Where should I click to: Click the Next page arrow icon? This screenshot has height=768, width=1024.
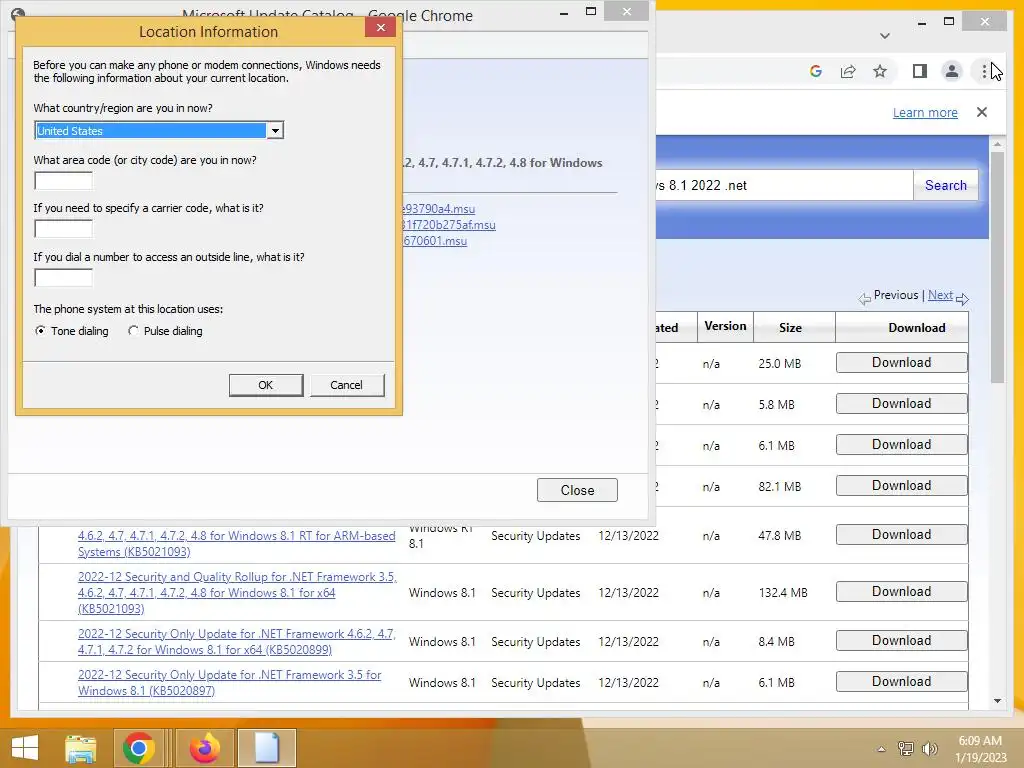(x=962, y=298)
